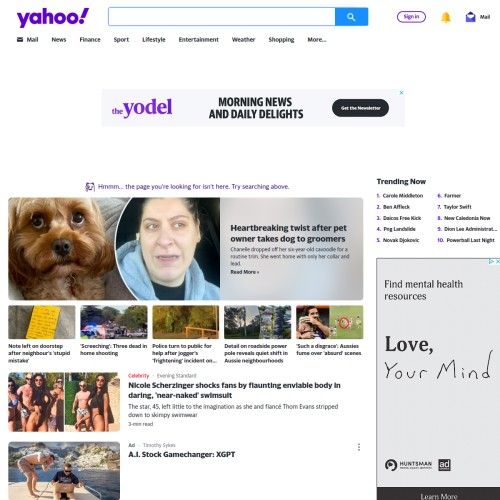Image resolution: width=500 pixels, height=500 pixels.
Task: Expand the More... navigation menu
Action: (x=317, y=40)
